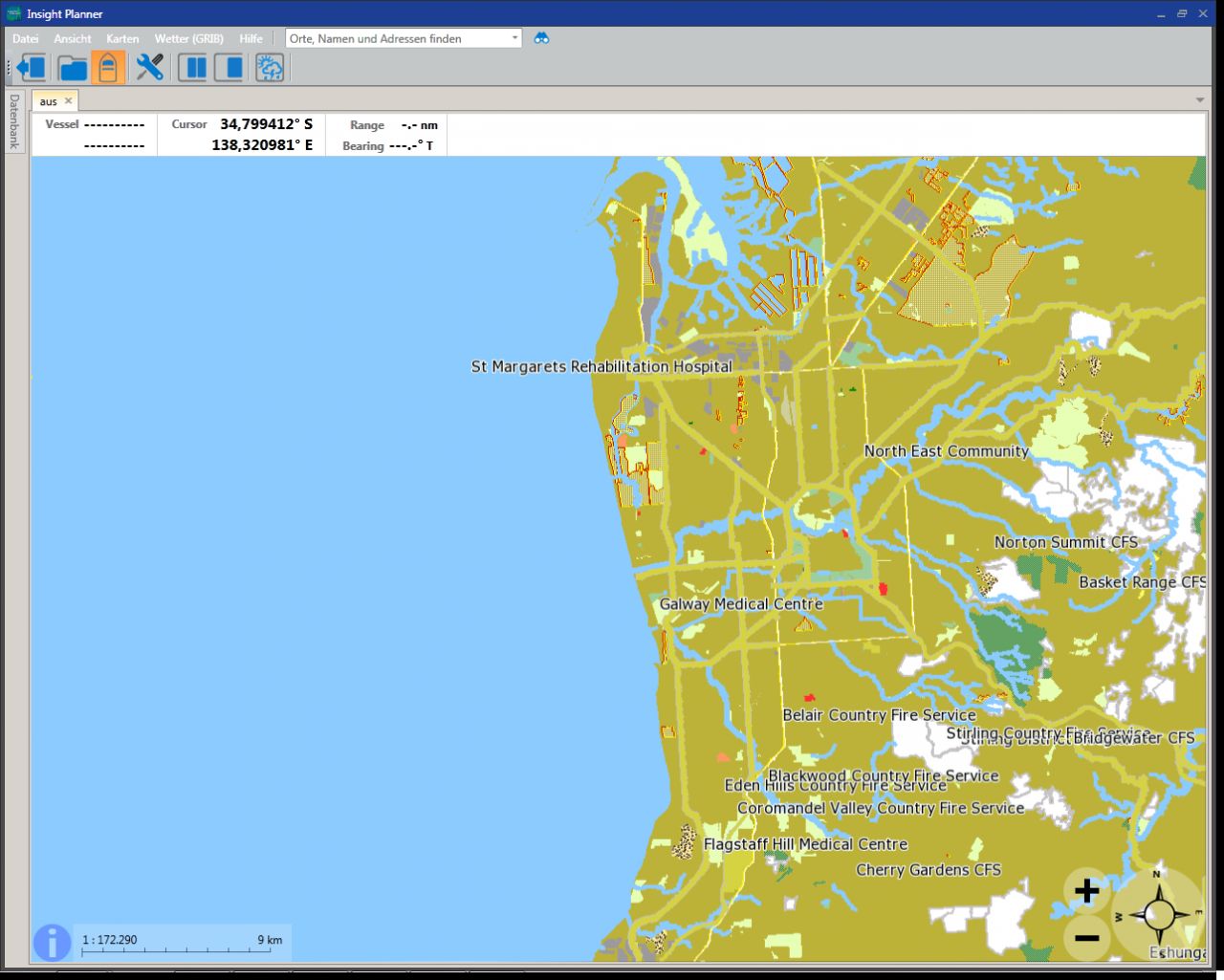Zoom out with the minus button
Image resolution: width=1224 pixels, height=980 pixels.
[x=1086, y=938]
